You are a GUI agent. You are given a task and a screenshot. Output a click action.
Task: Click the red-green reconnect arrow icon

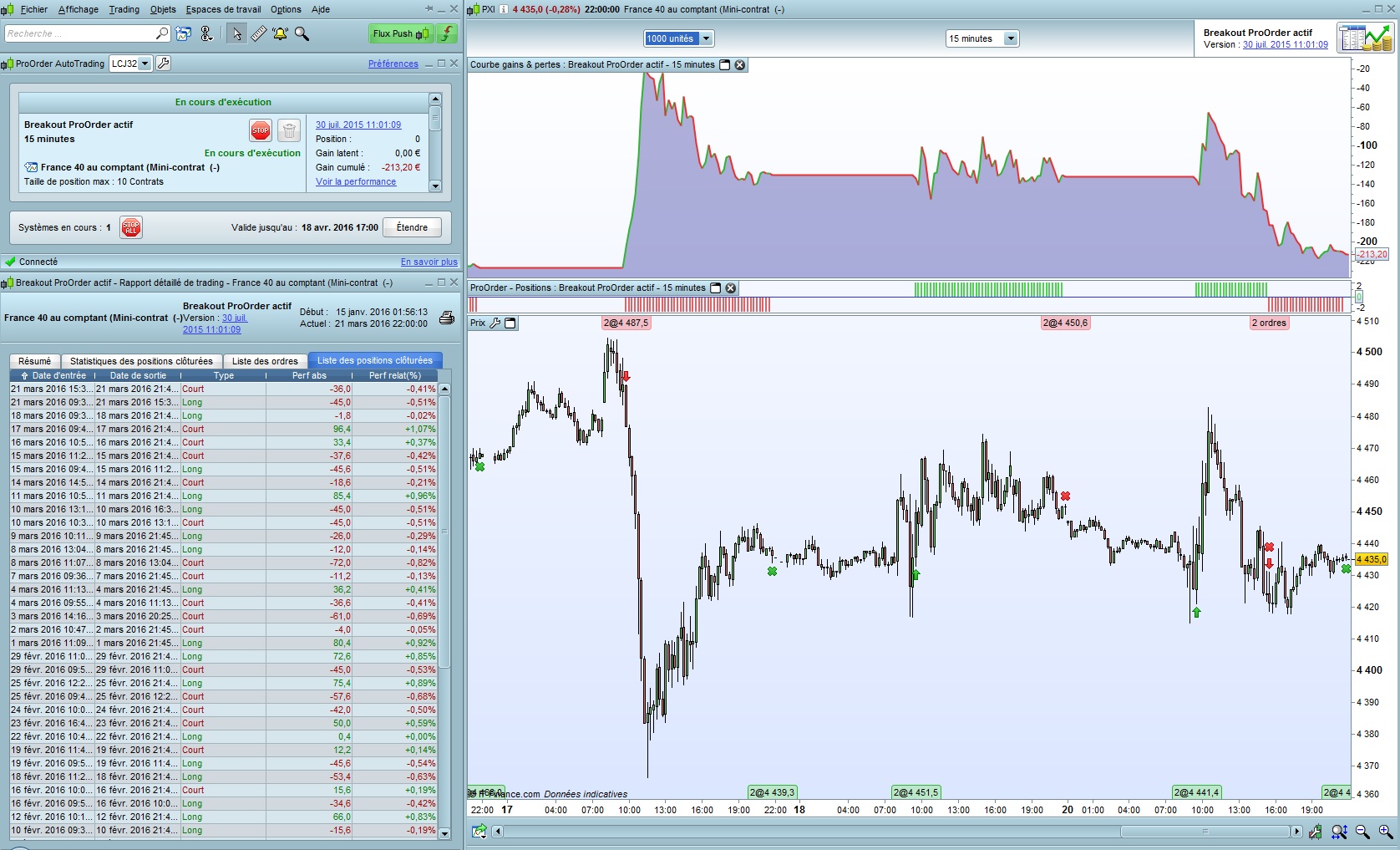click(x=448, y=33)
